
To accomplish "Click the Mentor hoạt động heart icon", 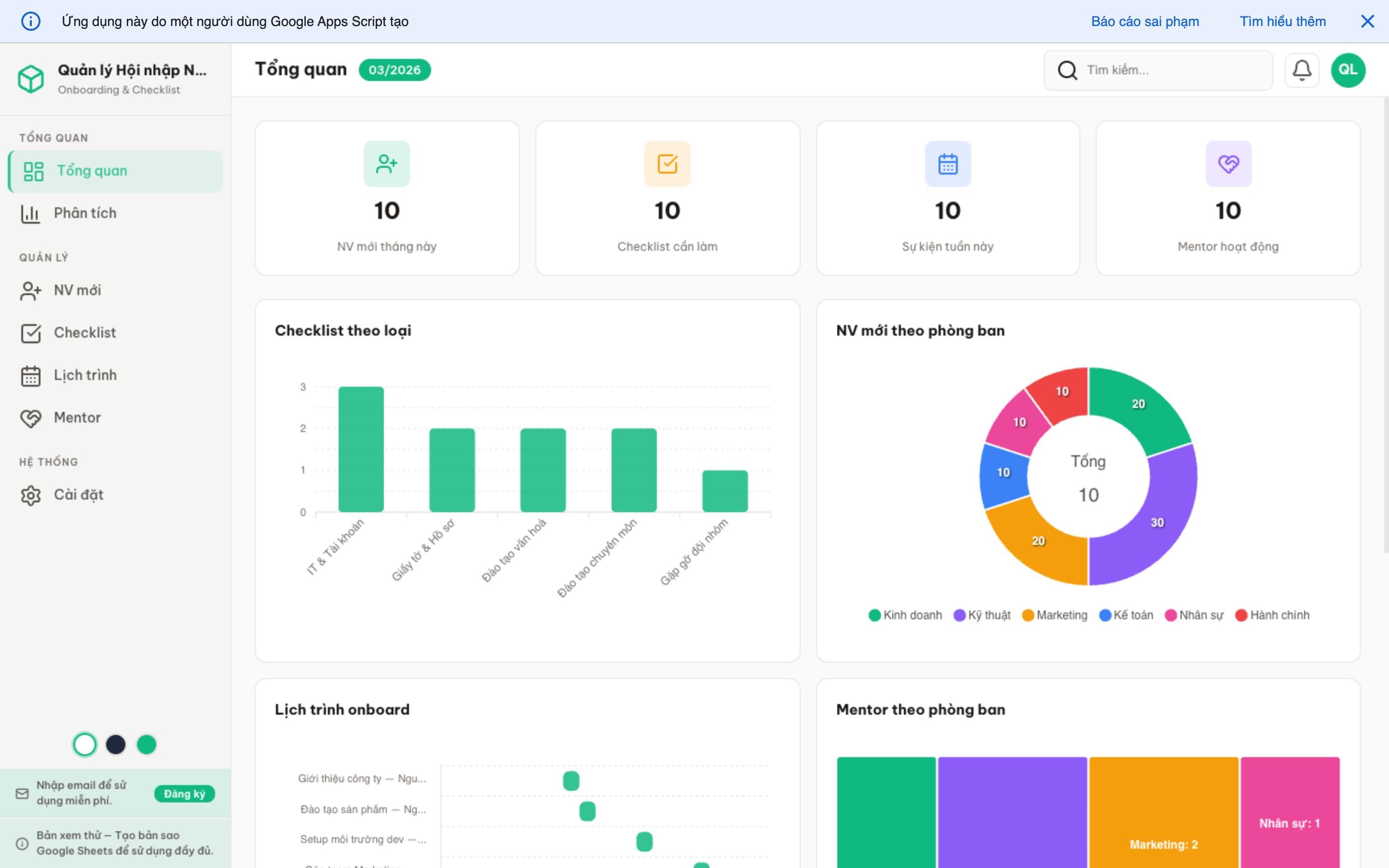I will [x=1228, y=164].
